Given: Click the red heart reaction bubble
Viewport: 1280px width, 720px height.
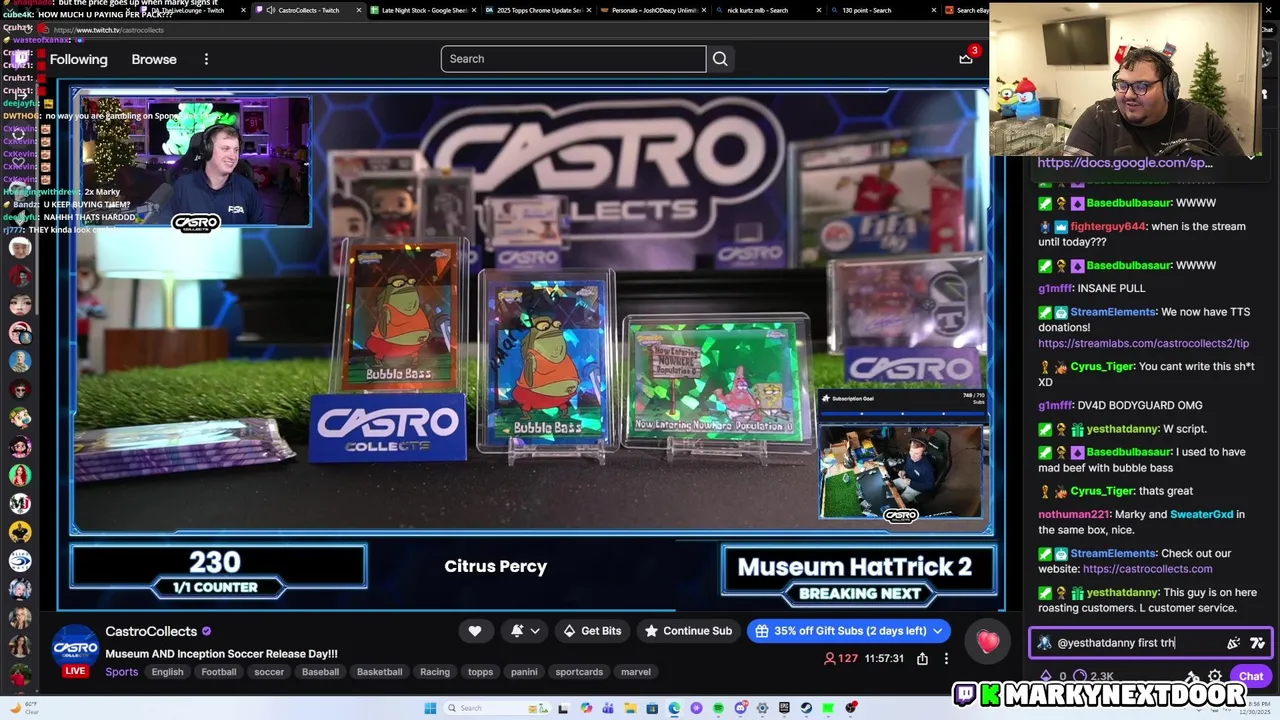Looking at the screenshot, I should 988,642.
